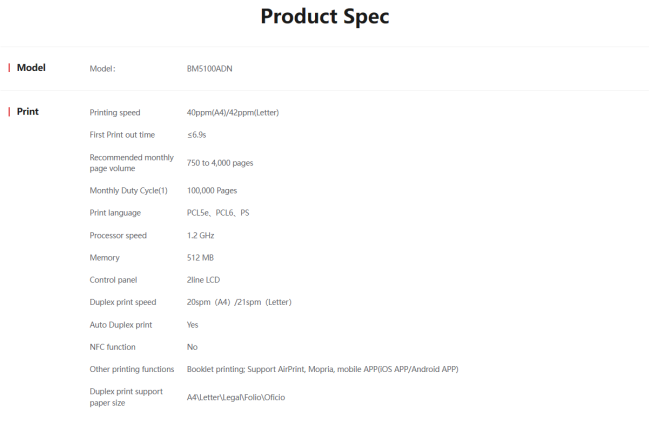Viewport: 650px width, 424px height.
Task: Click the Booklet printing functions description
Action: tap(322, 369)
